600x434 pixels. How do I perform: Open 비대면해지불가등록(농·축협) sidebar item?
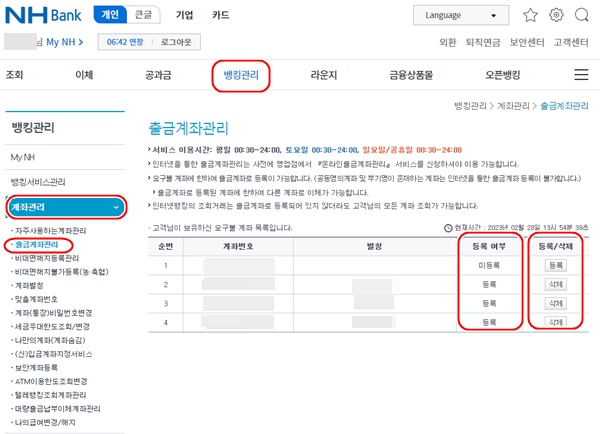(x=62, y=272)
